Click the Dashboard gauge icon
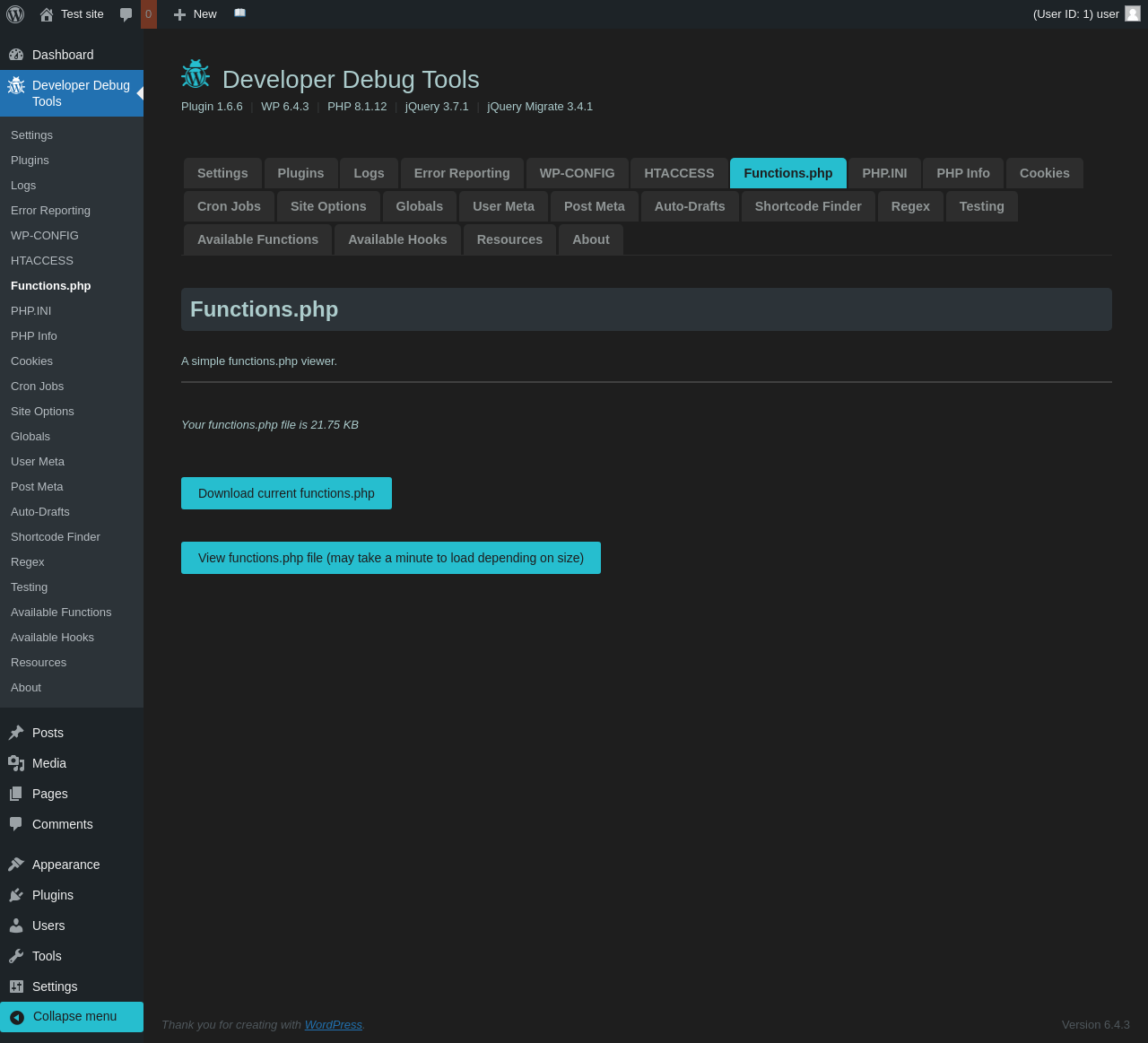1148x1043 pixels. pyautogui.click(x=16, y=55)
